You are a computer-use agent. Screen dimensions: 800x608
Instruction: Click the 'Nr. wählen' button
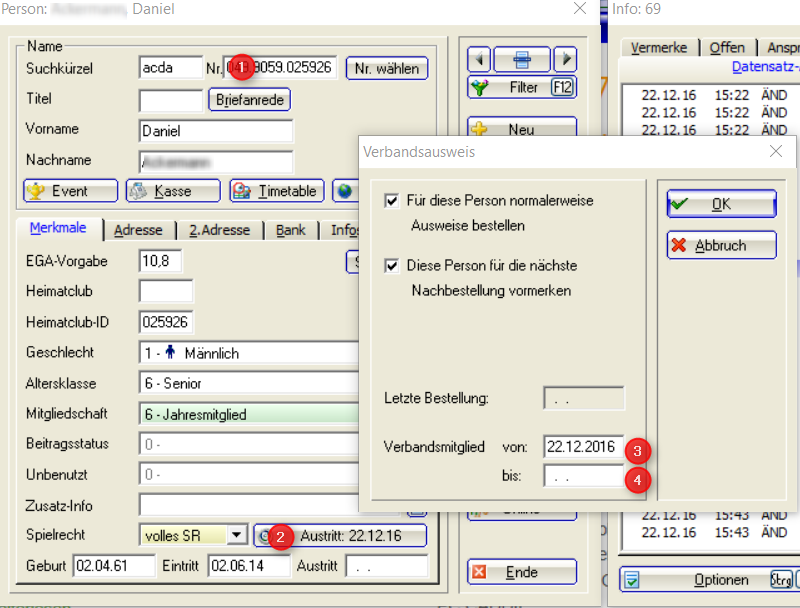pos(386,68)
